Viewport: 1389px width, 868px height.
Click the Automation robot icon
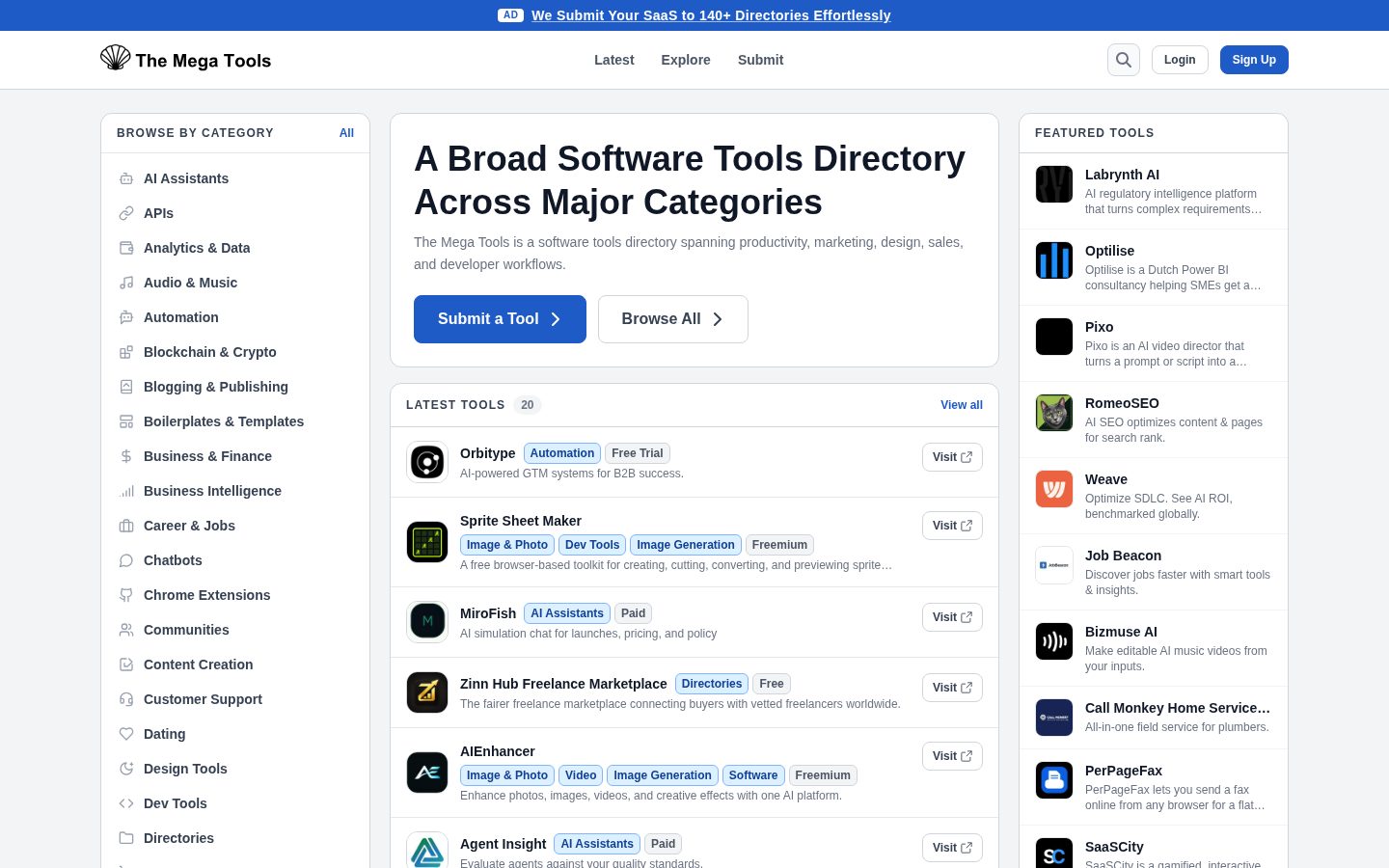tap(126, 317)
